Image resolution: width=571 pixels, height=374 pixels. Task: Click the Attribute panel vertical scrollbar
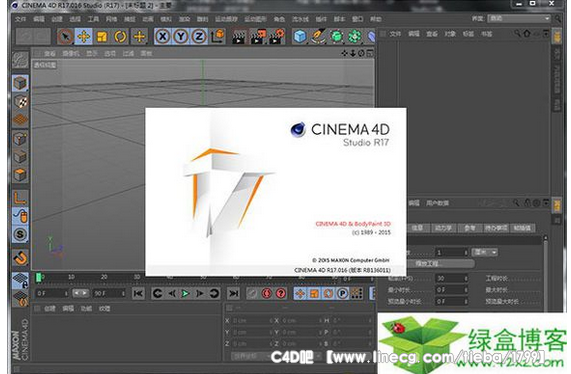point(545,273)
